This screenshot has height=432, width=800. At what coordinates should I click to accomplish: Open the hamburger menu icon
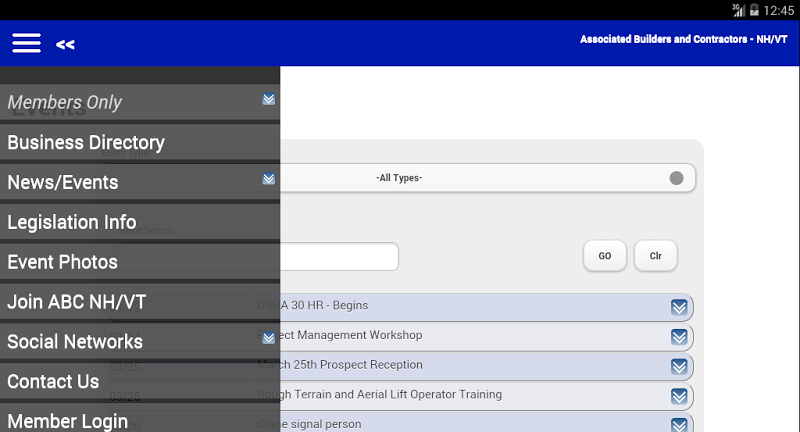tap(27, 43)
